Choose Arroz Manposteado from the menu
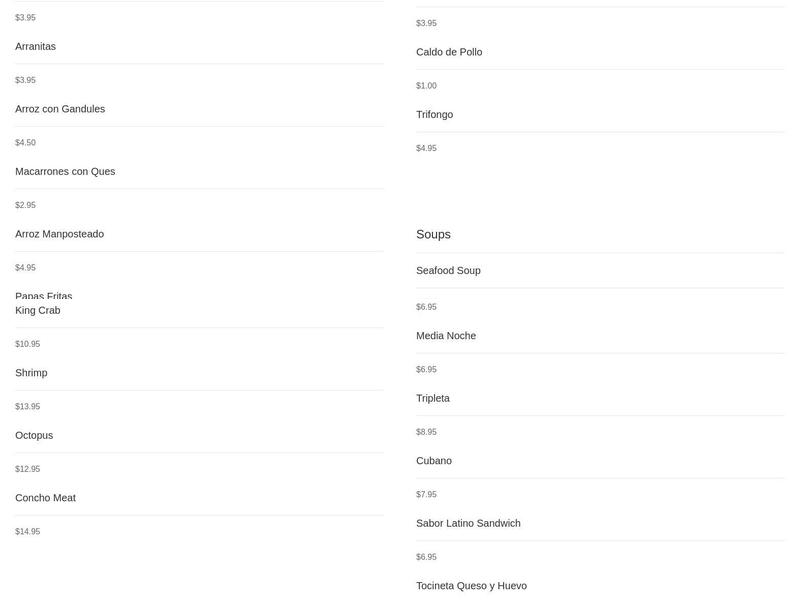800x600 pixels. tap(59, 234)
